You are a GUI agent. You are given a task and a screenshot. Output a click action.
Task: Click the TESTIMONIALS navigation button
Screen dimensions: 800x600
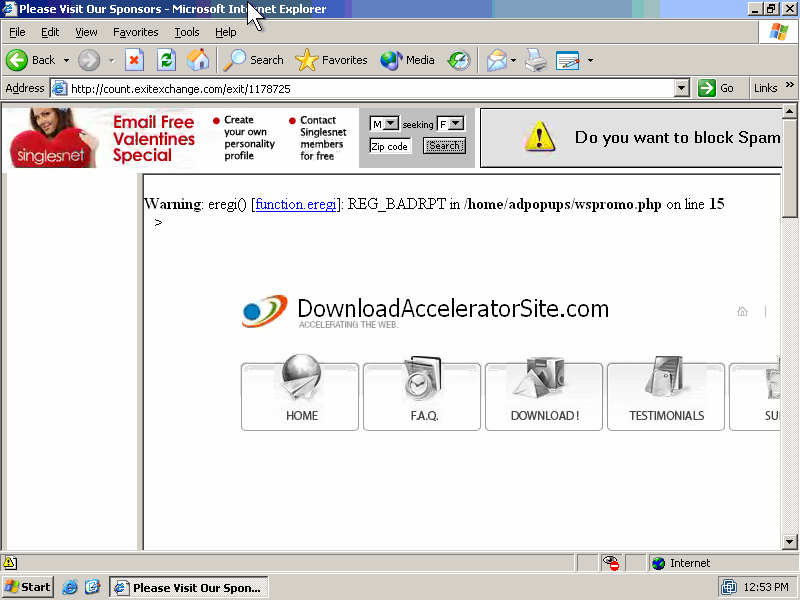666,396
